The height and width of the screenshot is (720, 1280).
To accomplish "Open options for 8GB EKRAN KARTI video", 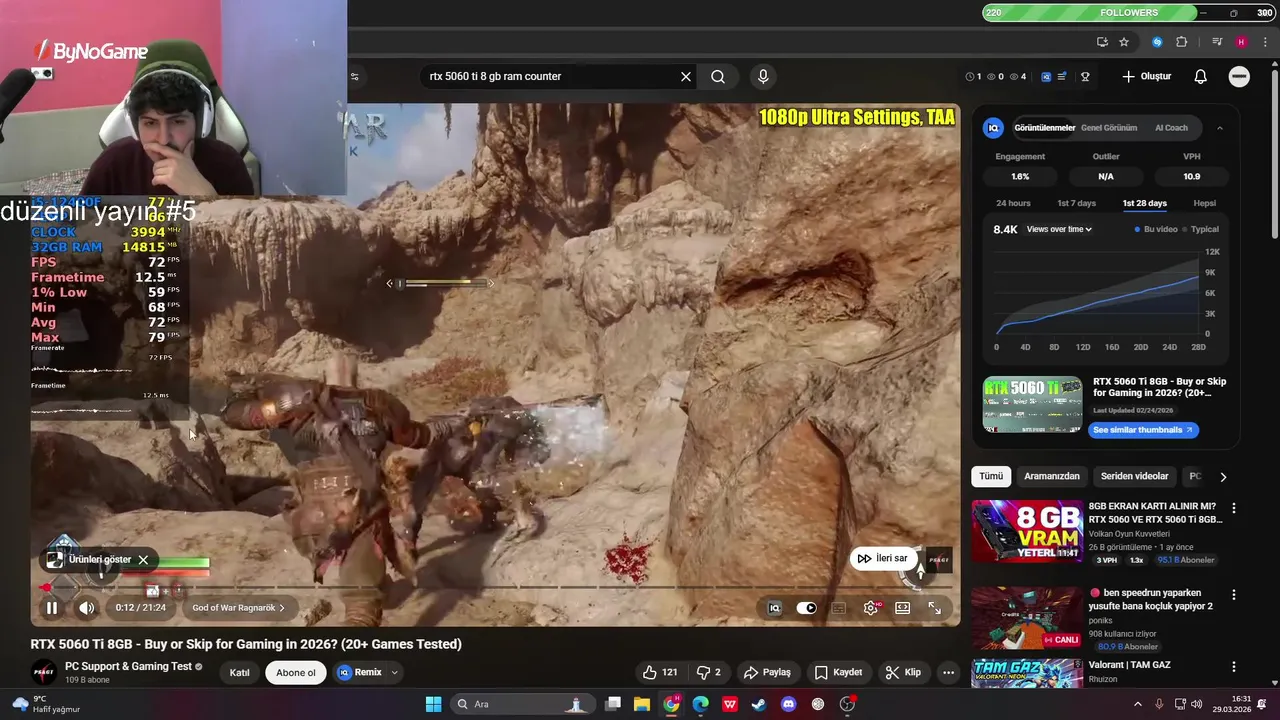I will 1233,507.
